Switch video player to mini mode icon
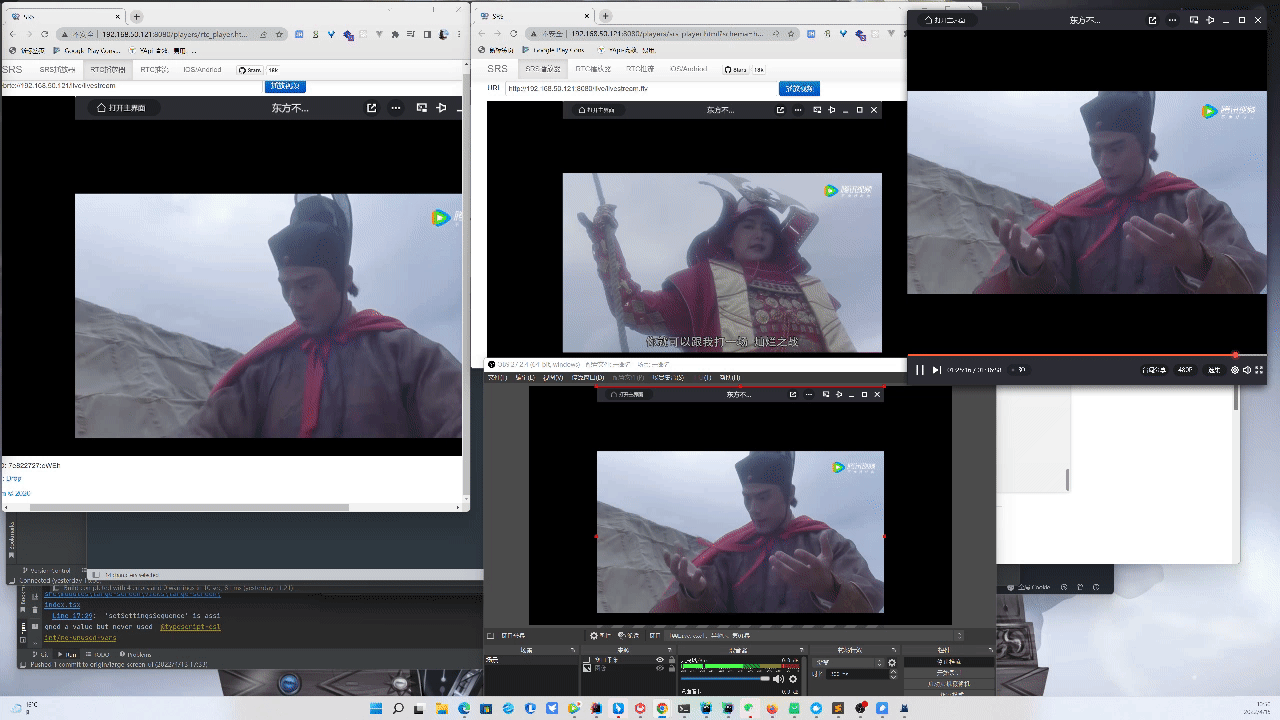Image resolution: width=1280 pixels, height=720 pixels. click(x=1194, y=20)
